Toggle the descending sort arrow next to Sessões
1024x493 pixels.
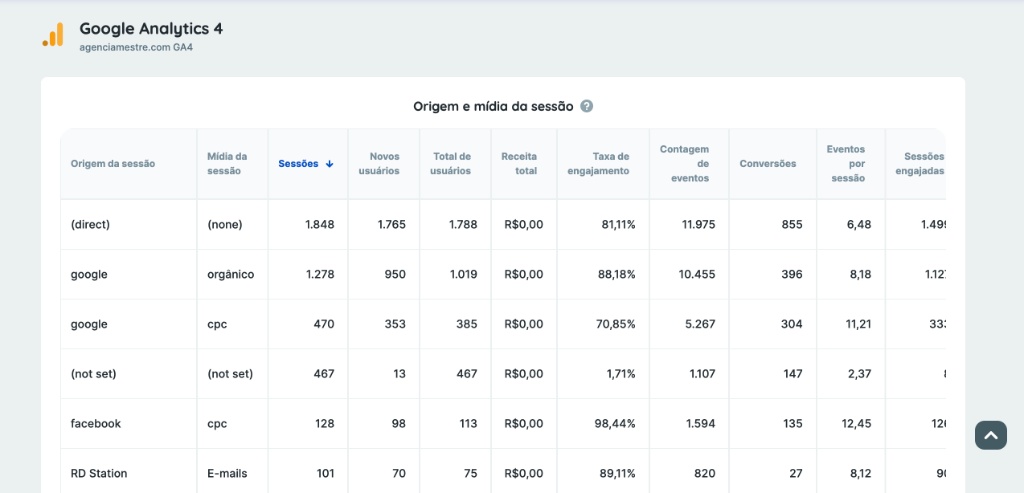(x=329, y=164)
